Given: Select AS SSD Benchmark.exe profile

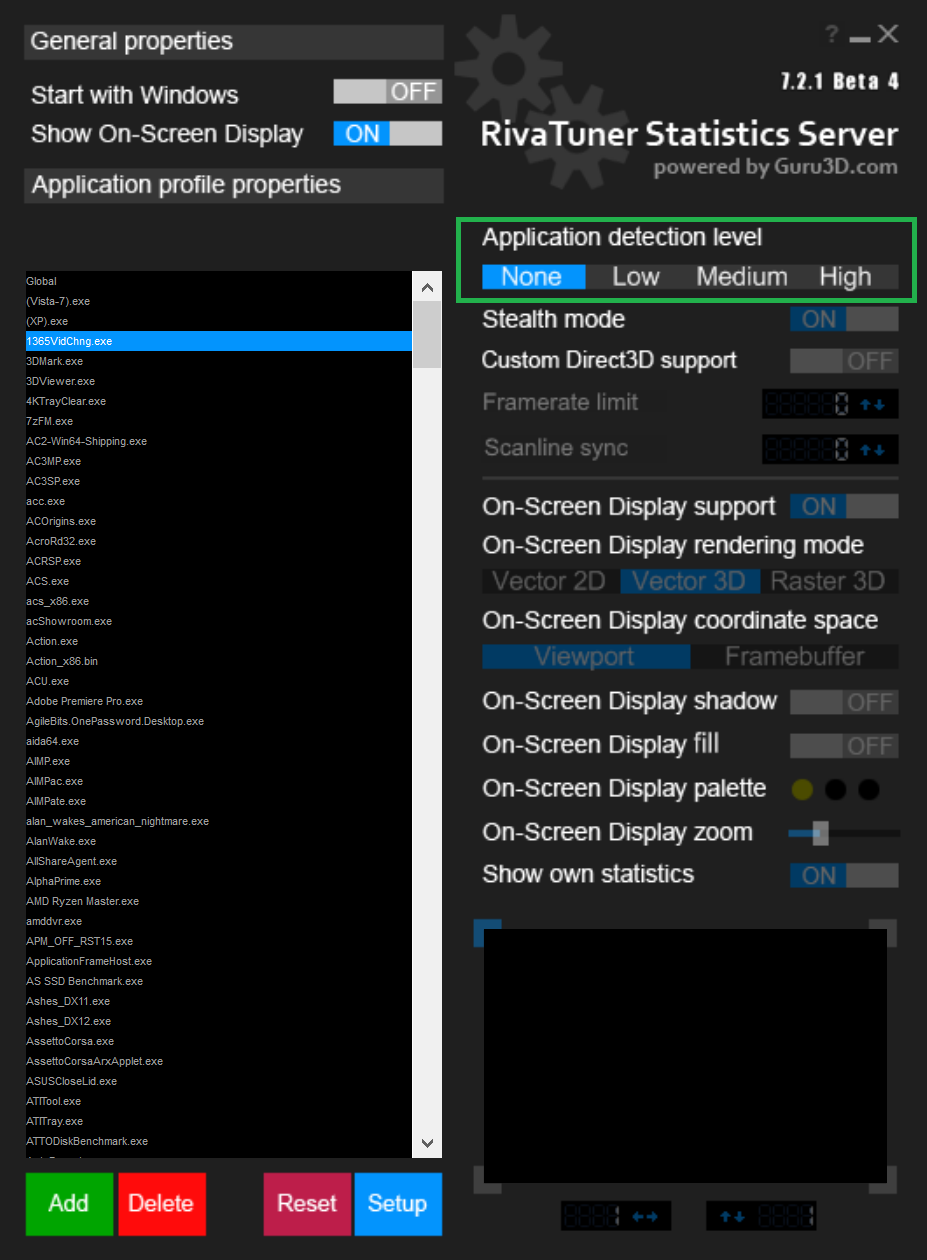Looking at the screenshot, I should pos(218,981).
